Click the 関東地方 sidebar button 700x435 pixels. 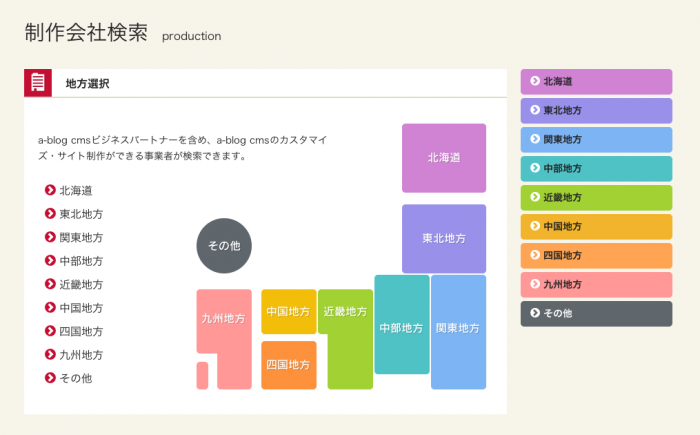click(x=596, y=139)
